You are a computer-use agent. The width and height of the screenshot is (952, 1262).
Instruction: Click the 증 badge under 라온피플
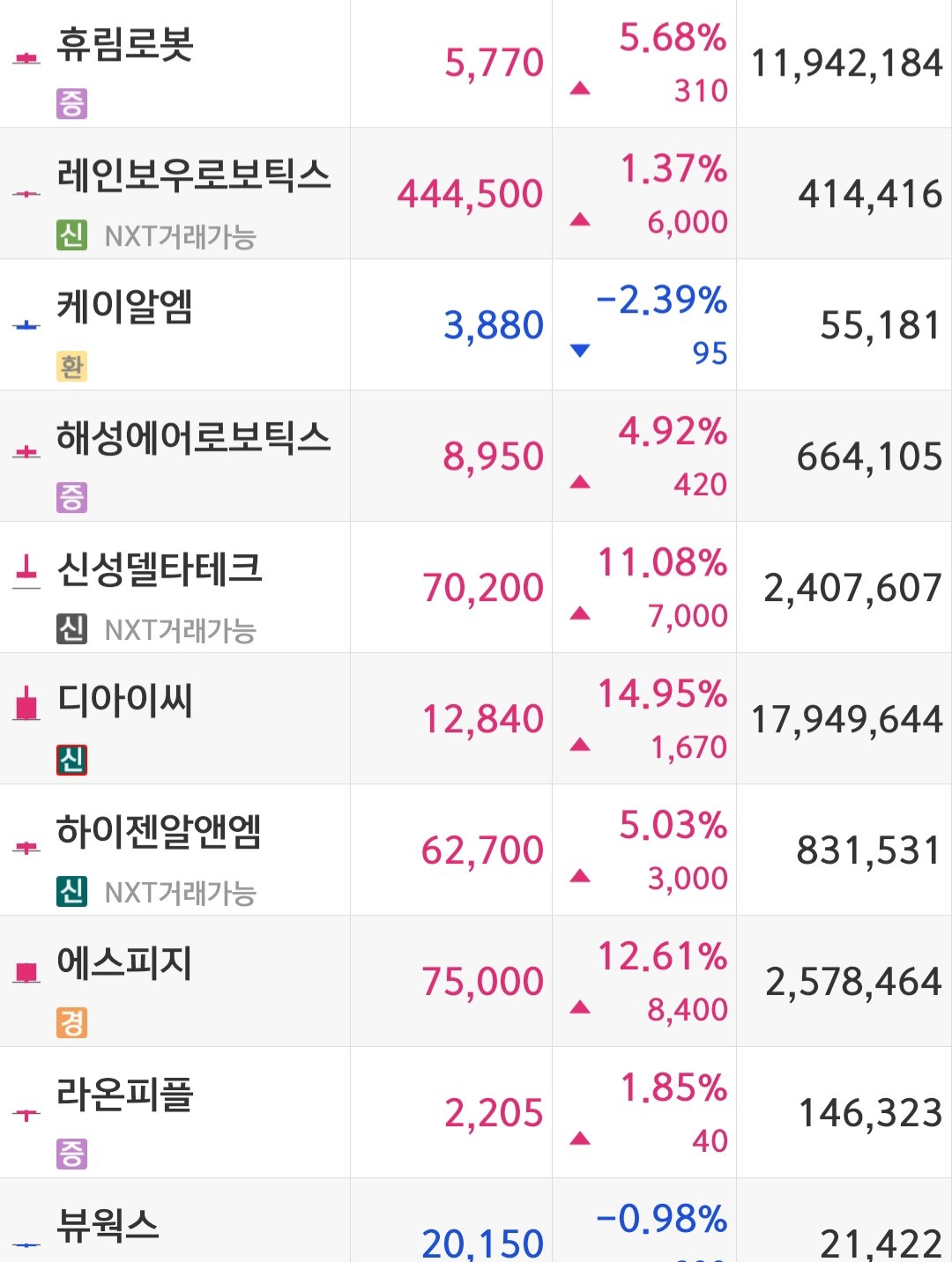72,1154
